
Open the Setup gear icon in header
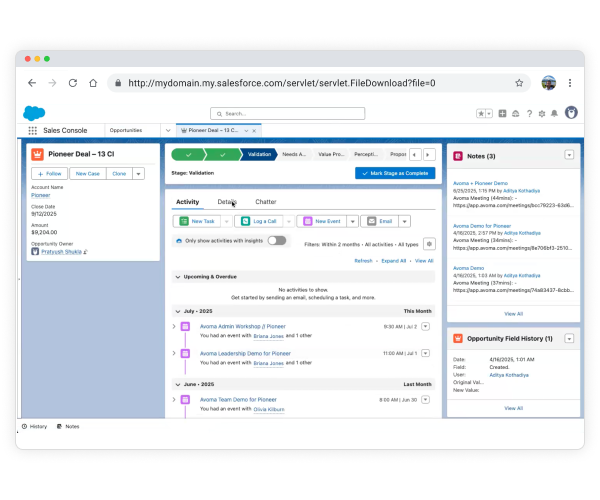542,114
